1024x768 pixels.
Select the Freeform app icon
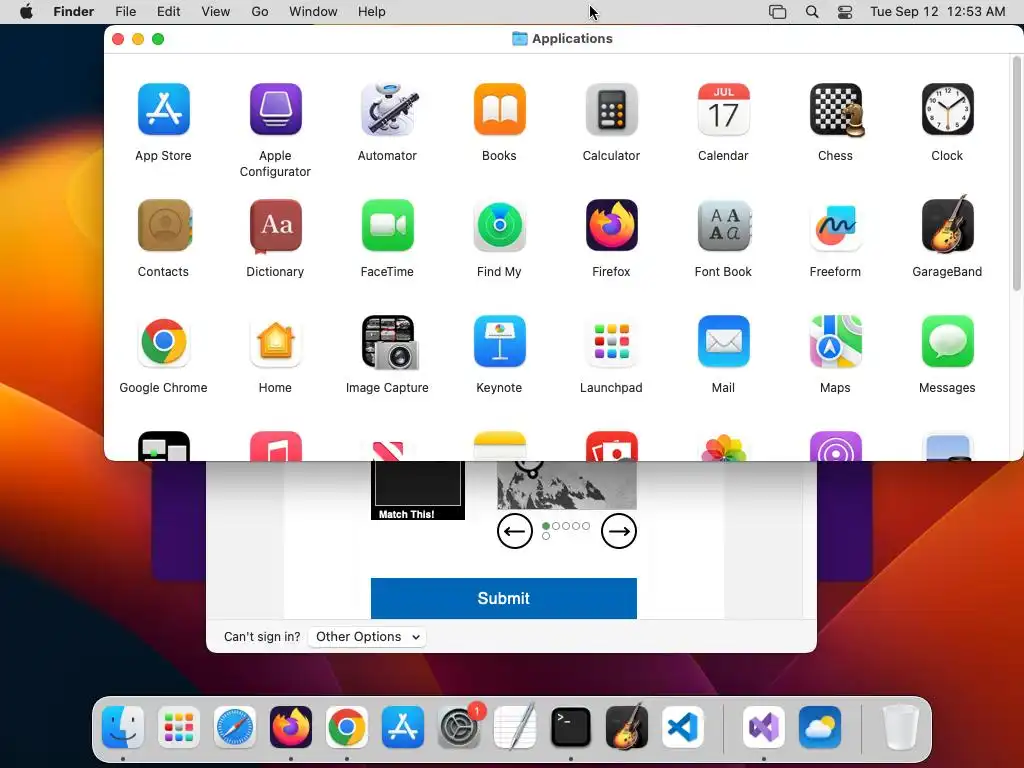click(x=835, y=225)
